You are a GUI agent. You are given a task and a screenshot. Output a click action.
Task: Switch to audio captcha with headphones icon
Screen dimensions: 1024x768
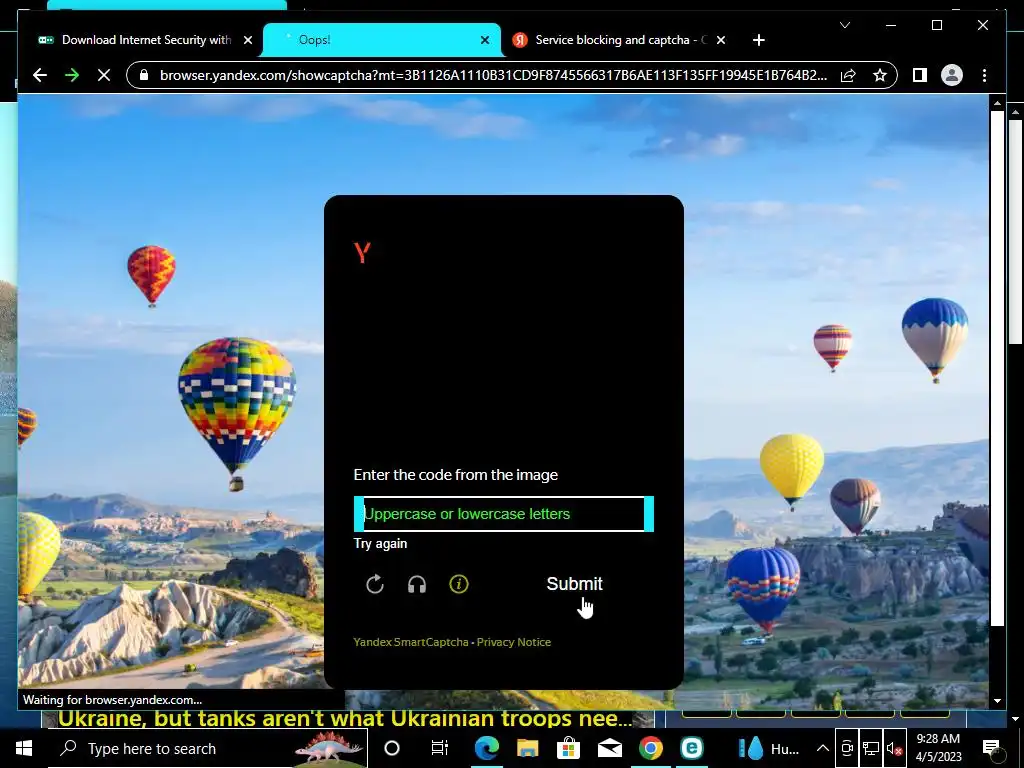pos(417,584)
